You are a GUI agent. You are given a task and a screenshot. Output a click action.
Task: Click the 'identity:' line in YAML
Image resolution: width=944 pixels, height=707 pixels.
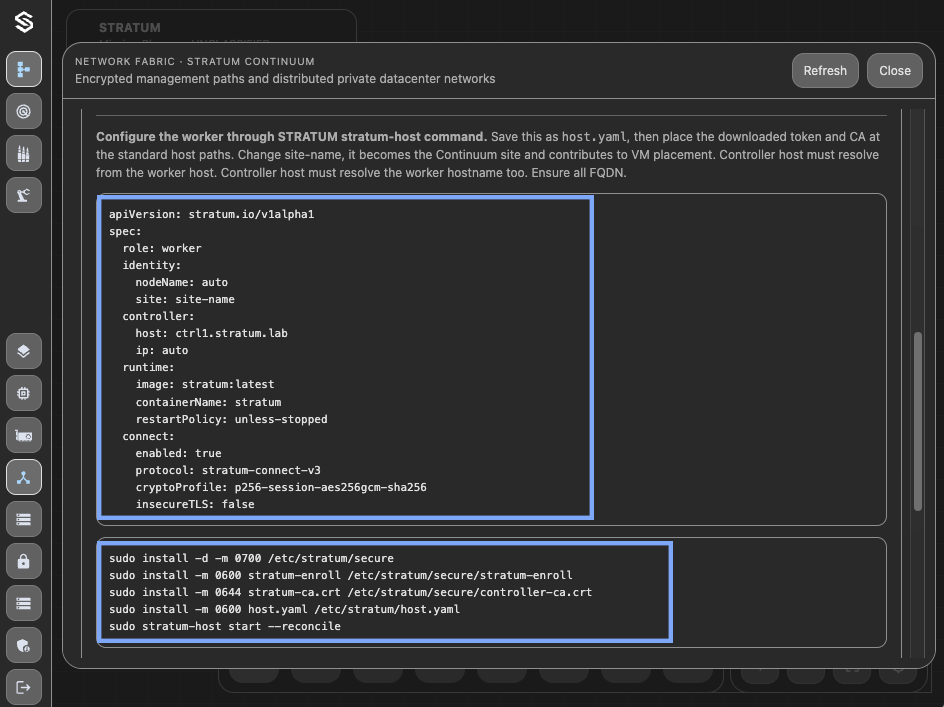coord(152,265)
